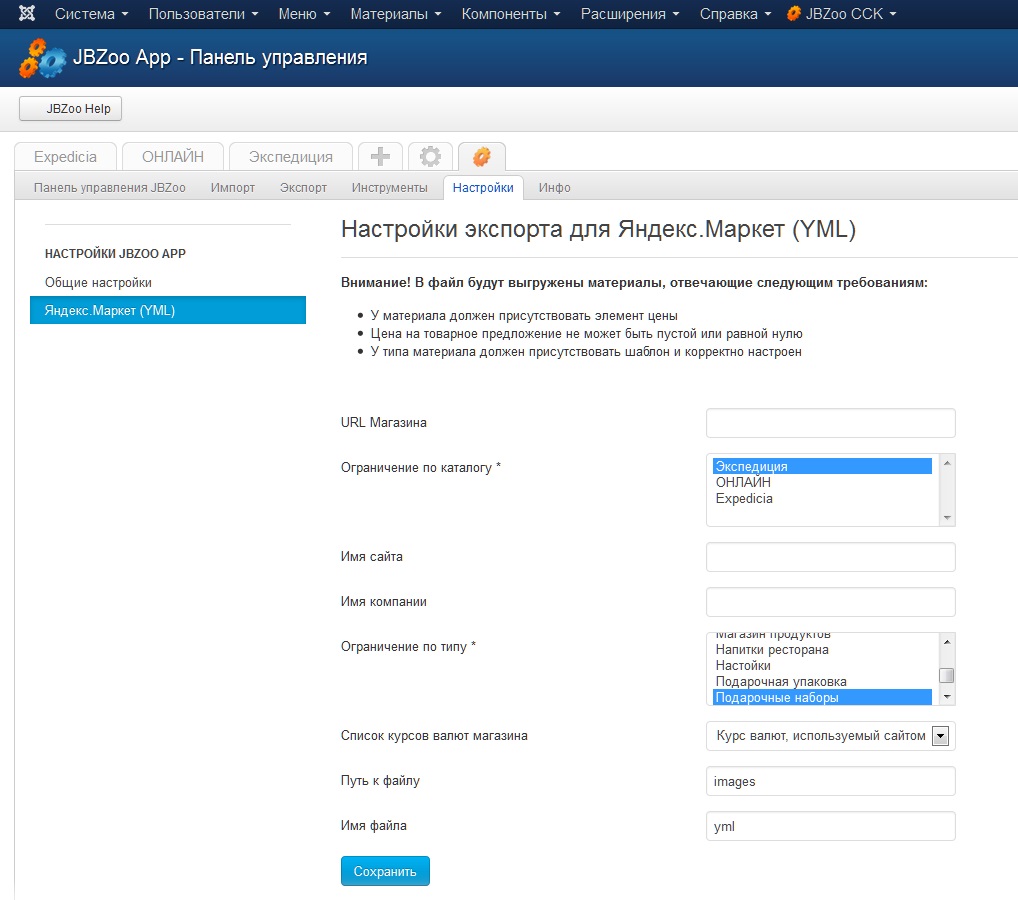Open the Инфо tab

(554, 188)
